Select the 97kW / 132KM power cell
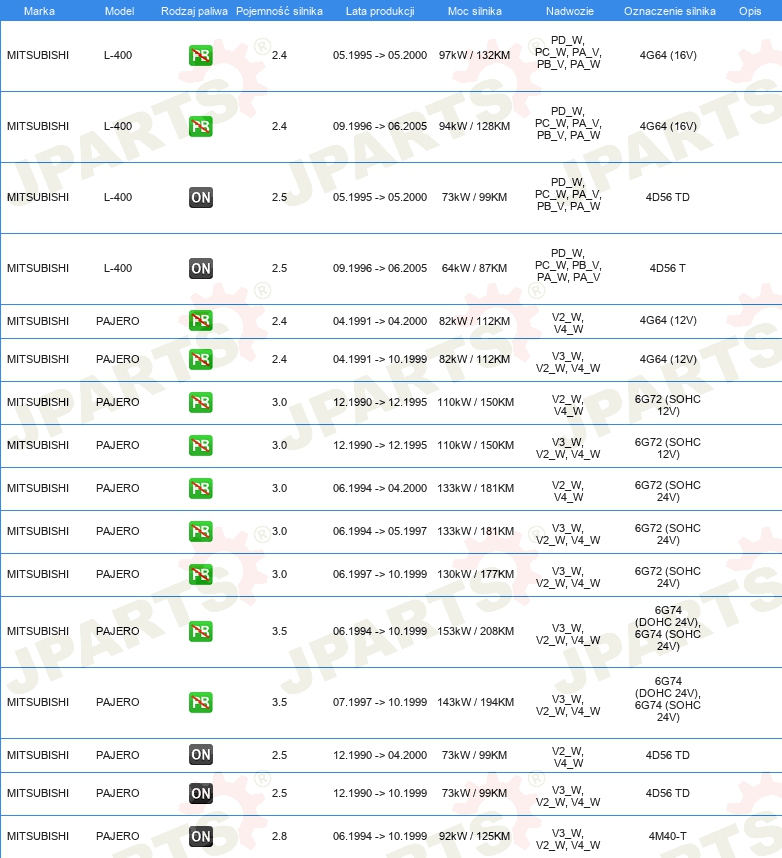Image resolution: width=782 pixels, height=858 pixels. coord(474,55)
